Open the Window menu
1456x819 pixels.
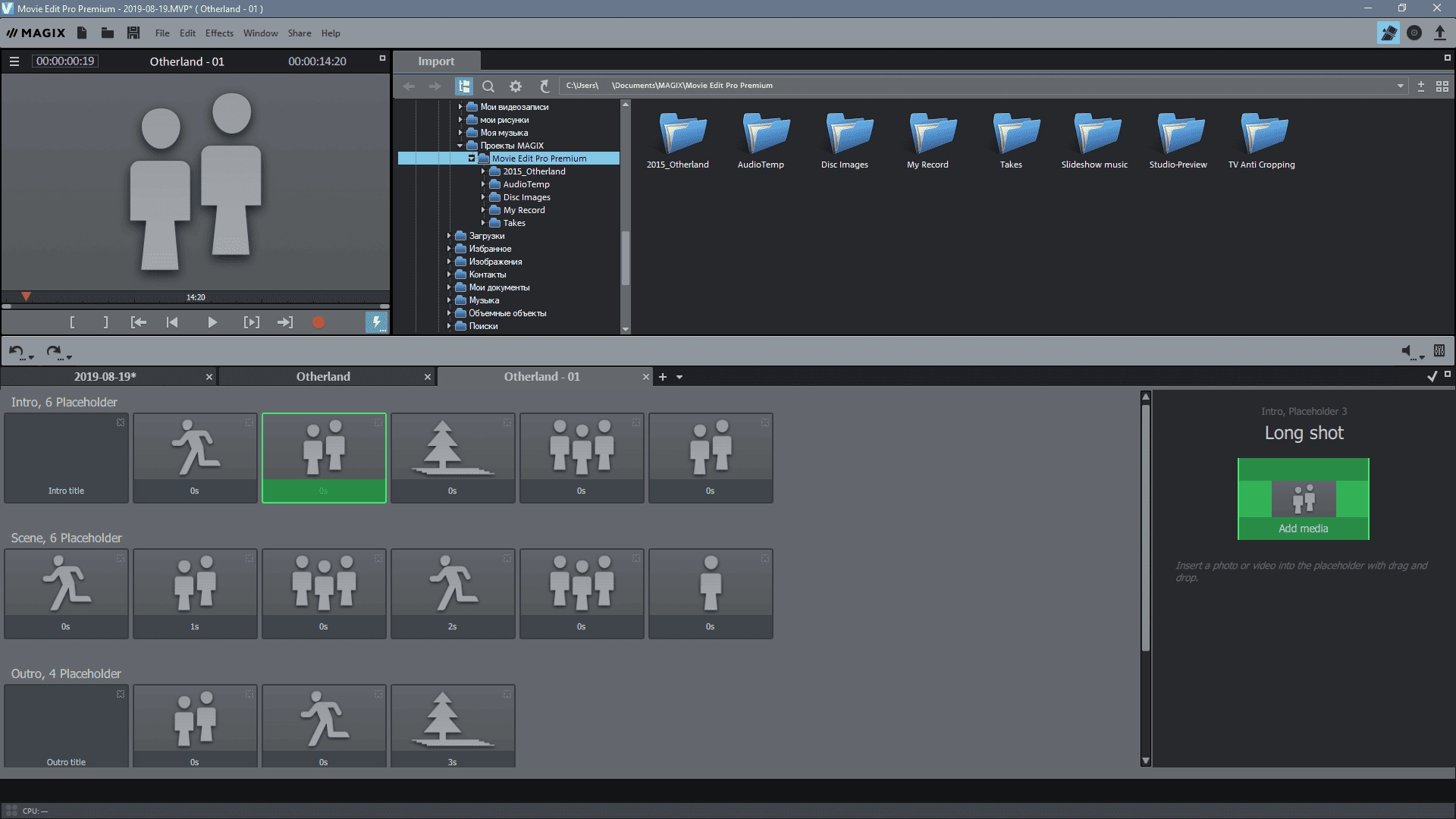click(260, 33)
